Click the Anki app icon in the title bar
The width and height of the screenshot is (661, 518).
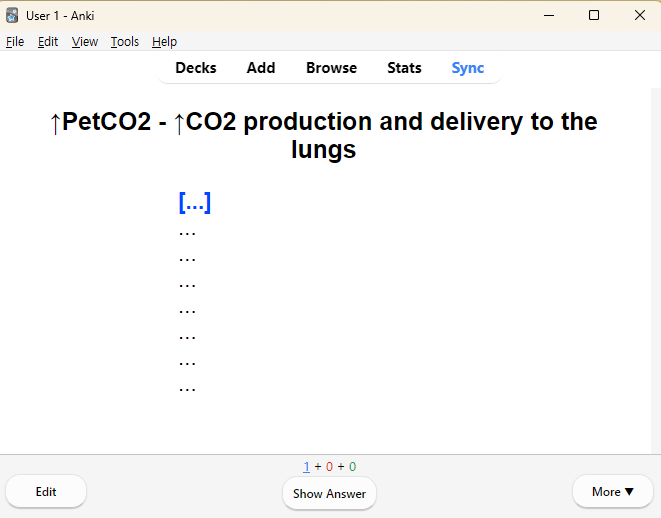pyautogui.click(x=12, y=16)
